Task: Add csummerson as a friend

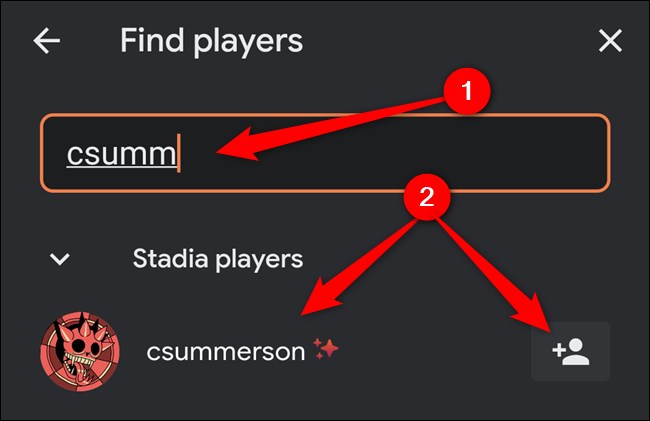Action: click(570, 351)
